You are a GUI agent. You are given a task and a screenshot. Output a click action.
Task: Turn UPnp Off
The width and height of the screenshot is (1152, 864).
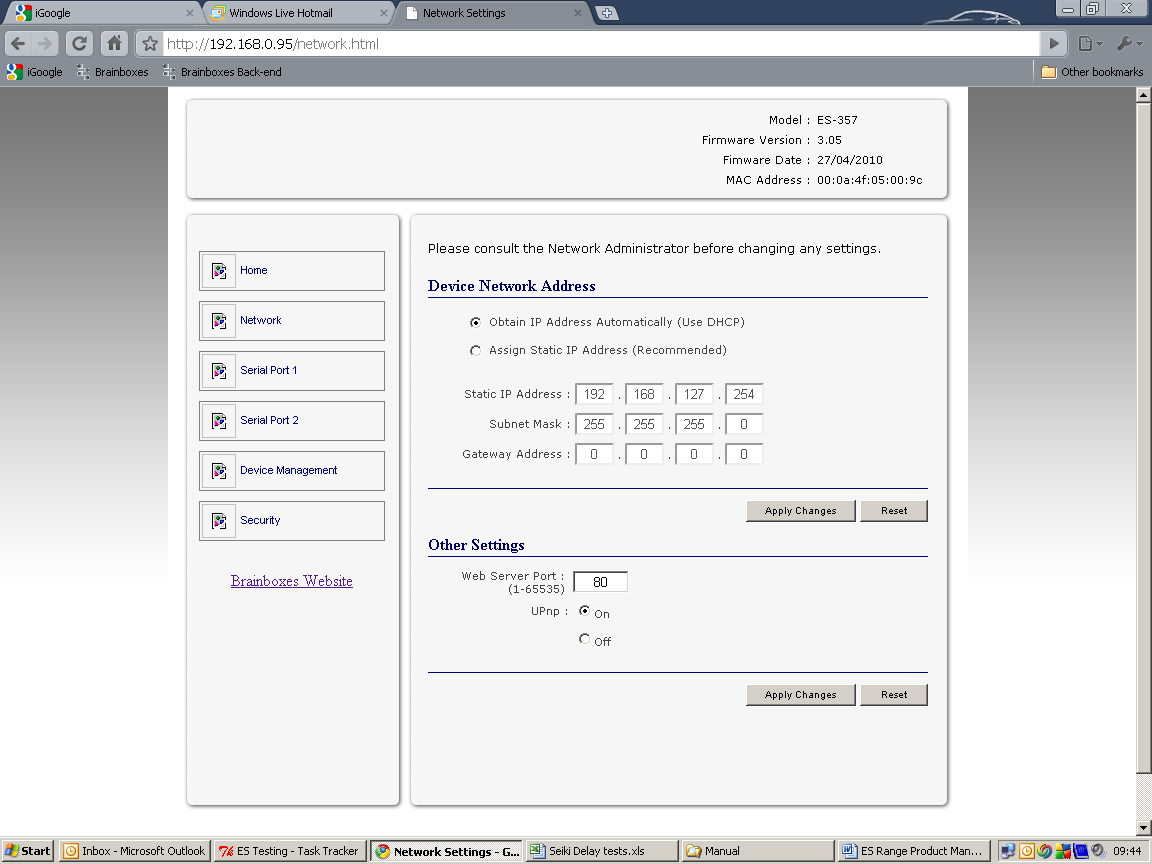[x=584, y=639]
